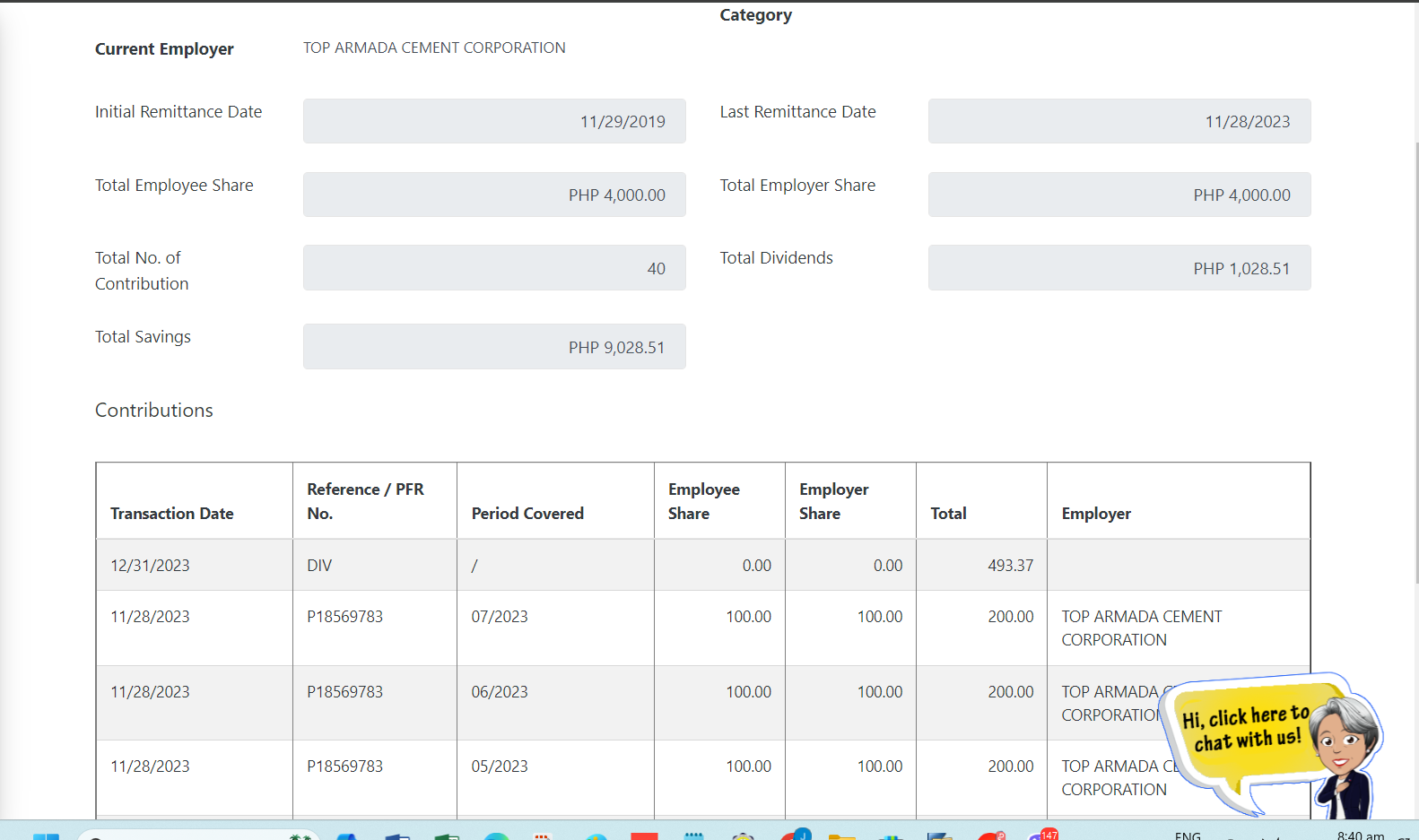Click the Reference / PFR No. column header

point(365,501)
